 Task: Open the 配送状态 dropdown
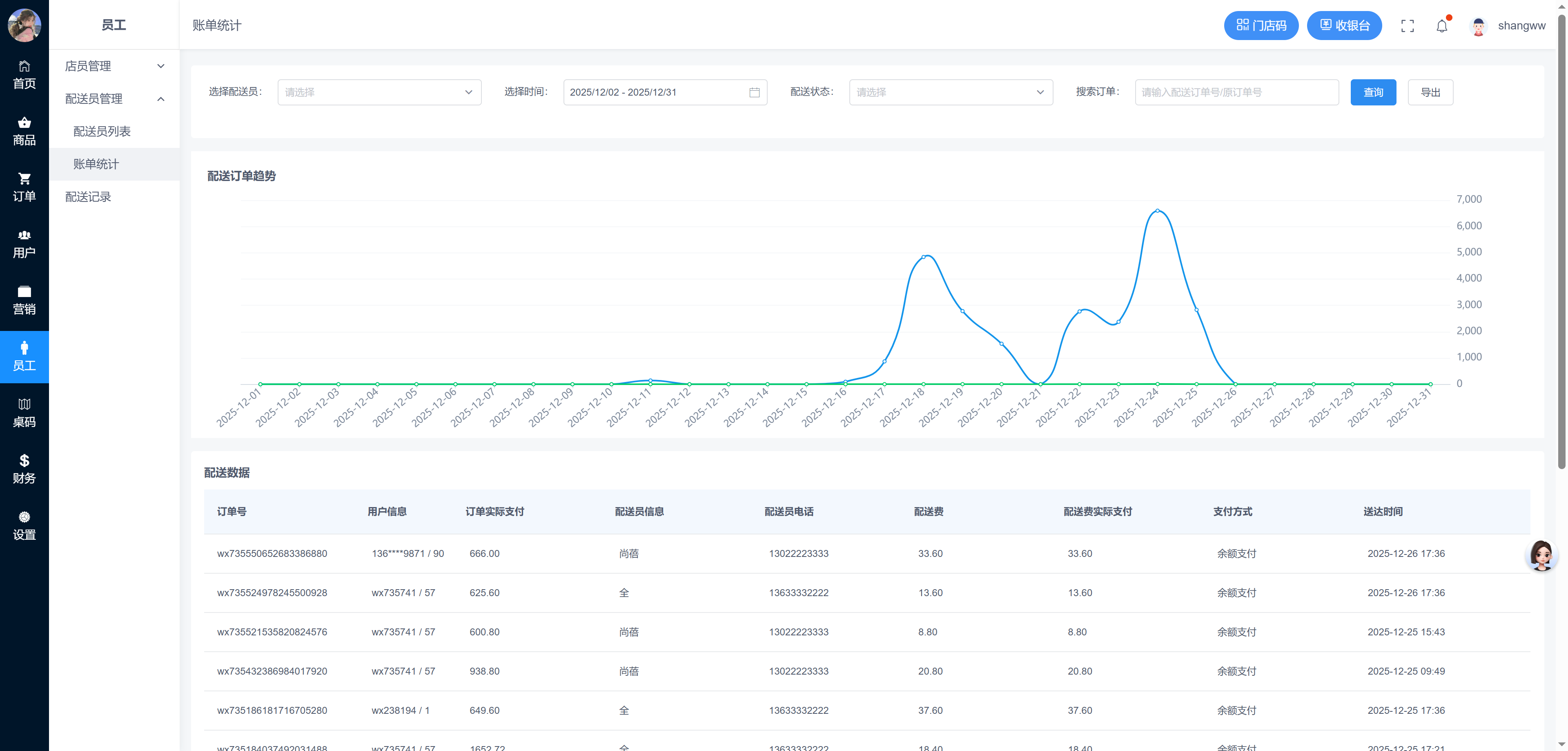[x=950, y=93]
